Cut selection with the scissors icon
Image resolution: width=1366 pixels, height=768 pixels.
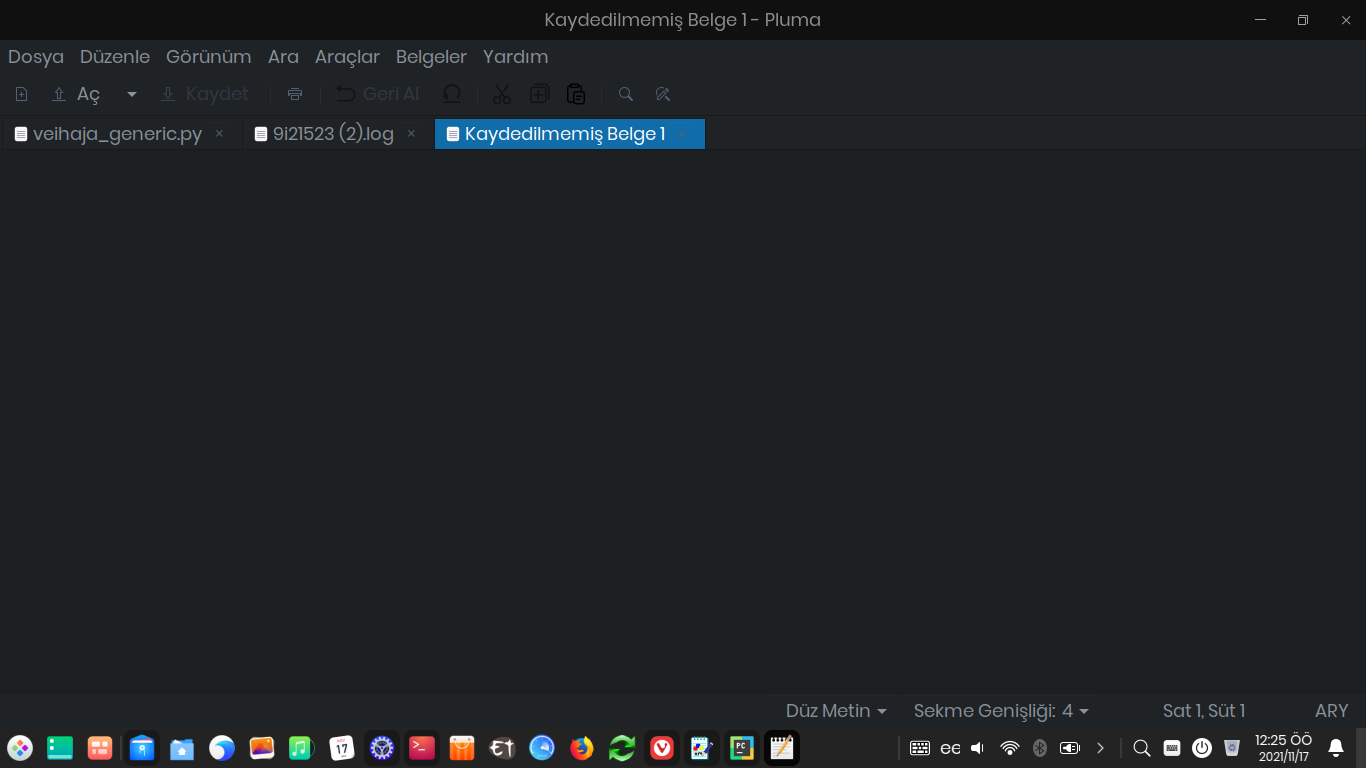[502, 94]
